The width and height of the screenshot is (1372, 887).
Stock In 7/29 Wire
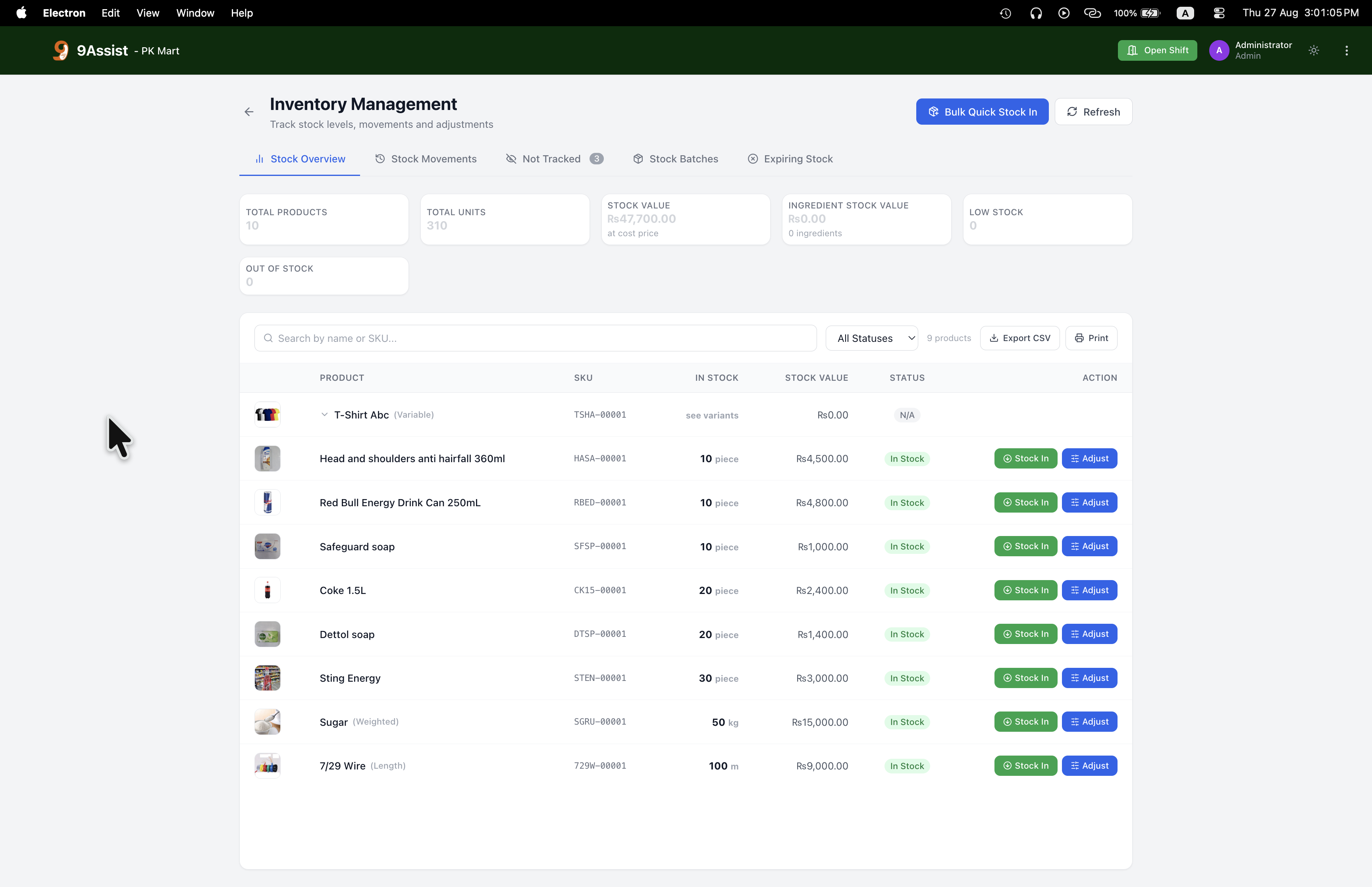1025,766
